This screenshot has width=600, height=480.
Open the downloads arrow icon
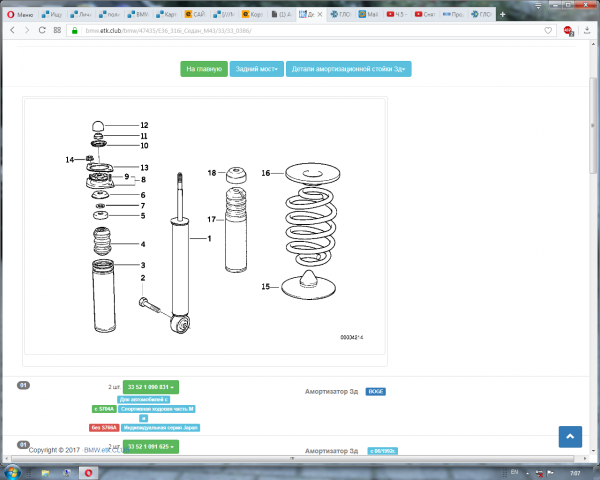coord(587,31)
